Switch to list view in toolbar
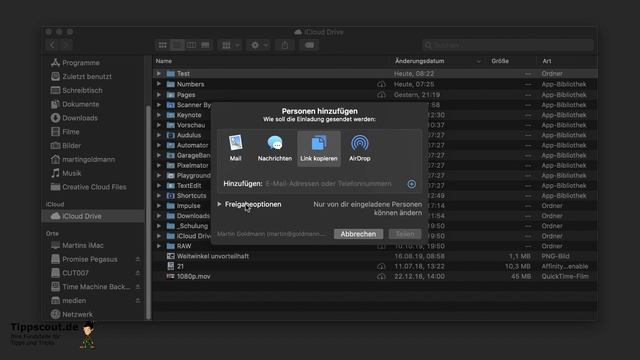 177,45
